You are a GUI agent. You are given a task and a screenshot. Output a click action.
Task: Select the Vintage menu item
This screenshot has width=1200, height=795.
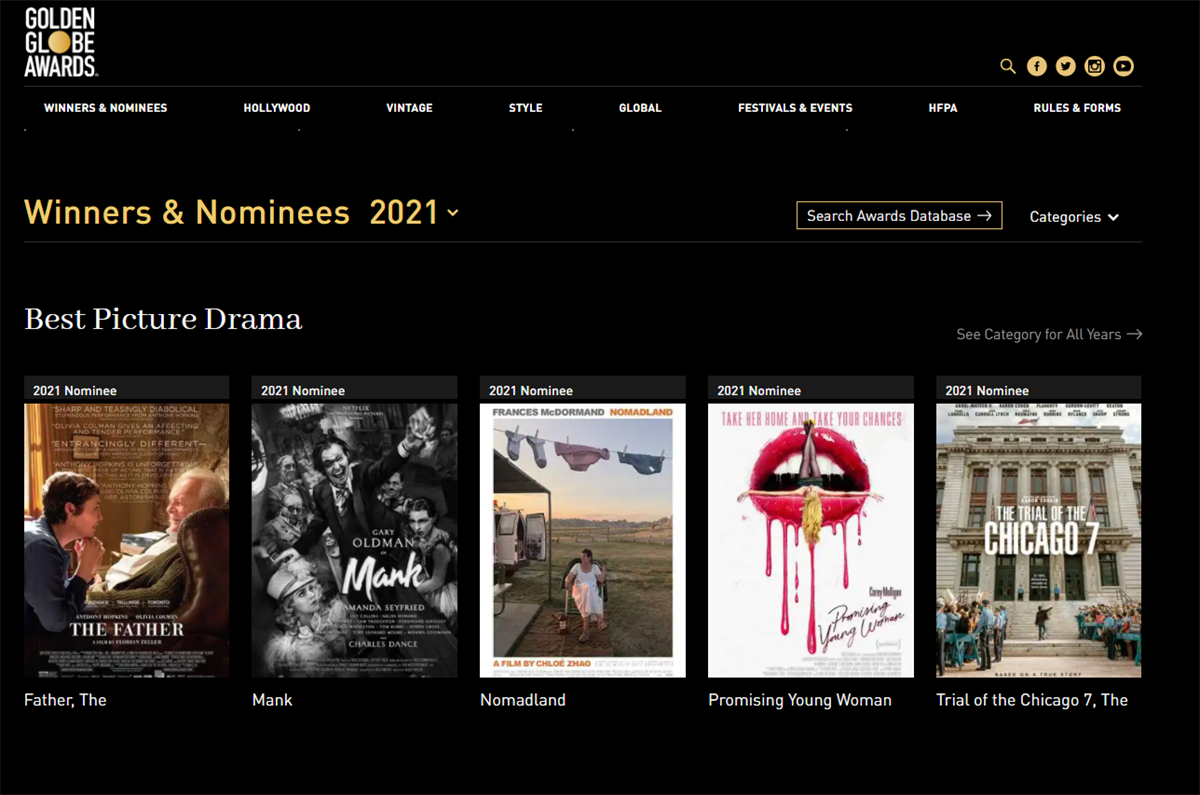(x=409, y=108)
